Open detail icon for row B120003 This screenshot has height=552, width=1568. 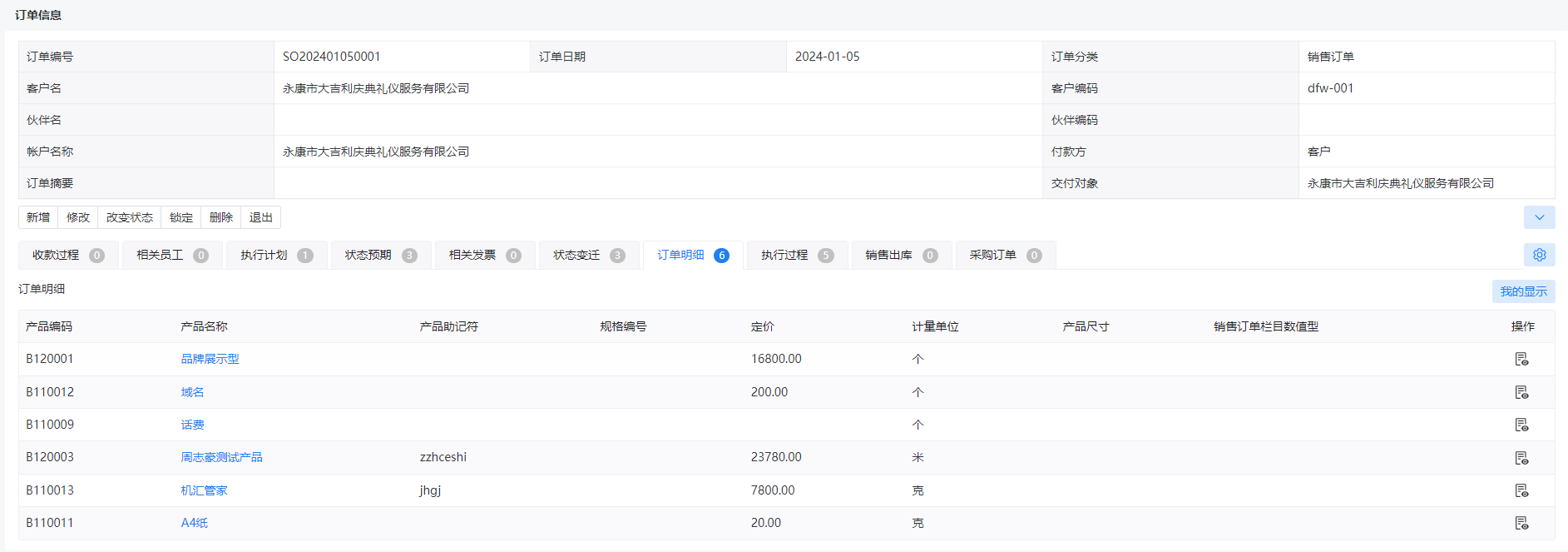coord(1521,458)
